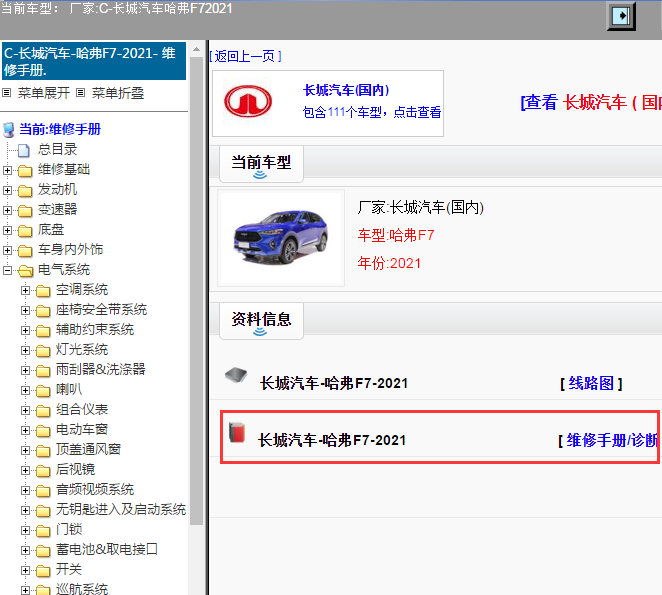Open the 资料信息 tab
The width and height of the screenshot is (662, 595).
[x=261, y=321]
